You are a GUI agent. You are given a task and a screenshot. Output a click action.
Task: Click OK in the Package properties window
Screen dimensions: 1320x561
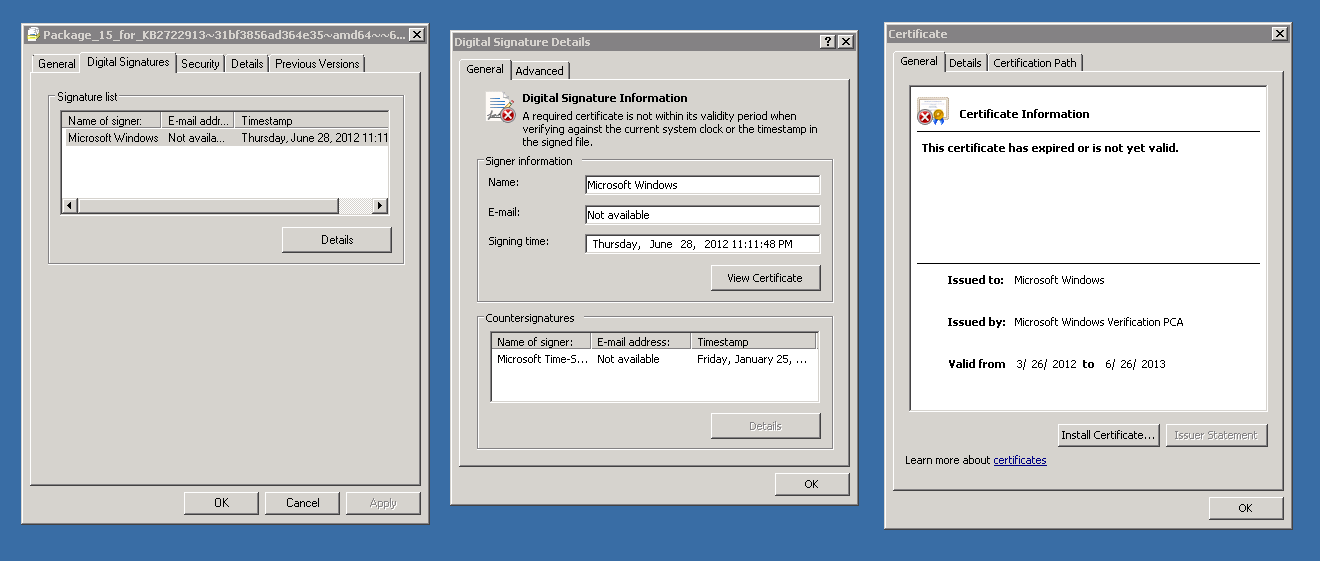tap(221, 503)
